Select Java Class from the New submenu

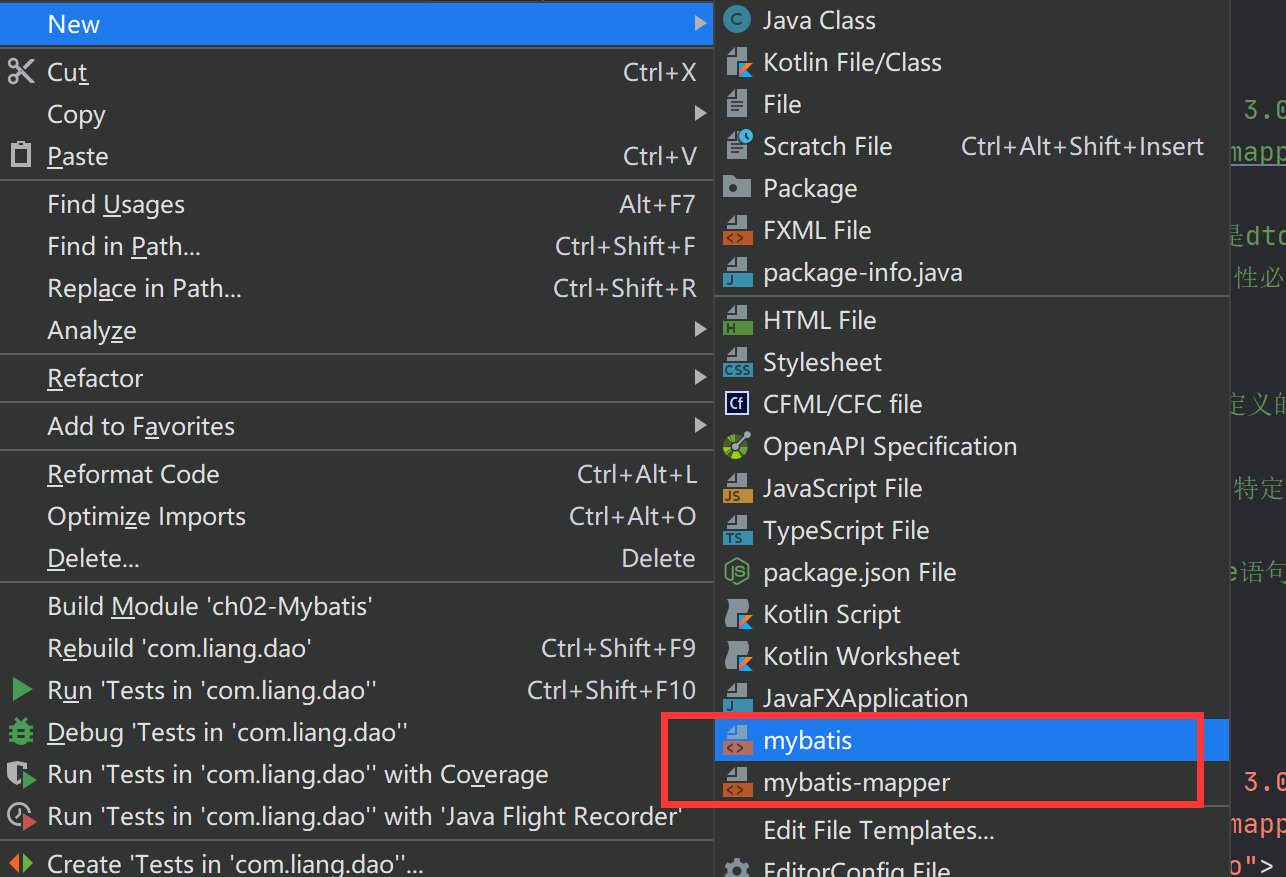click(972, 20)
